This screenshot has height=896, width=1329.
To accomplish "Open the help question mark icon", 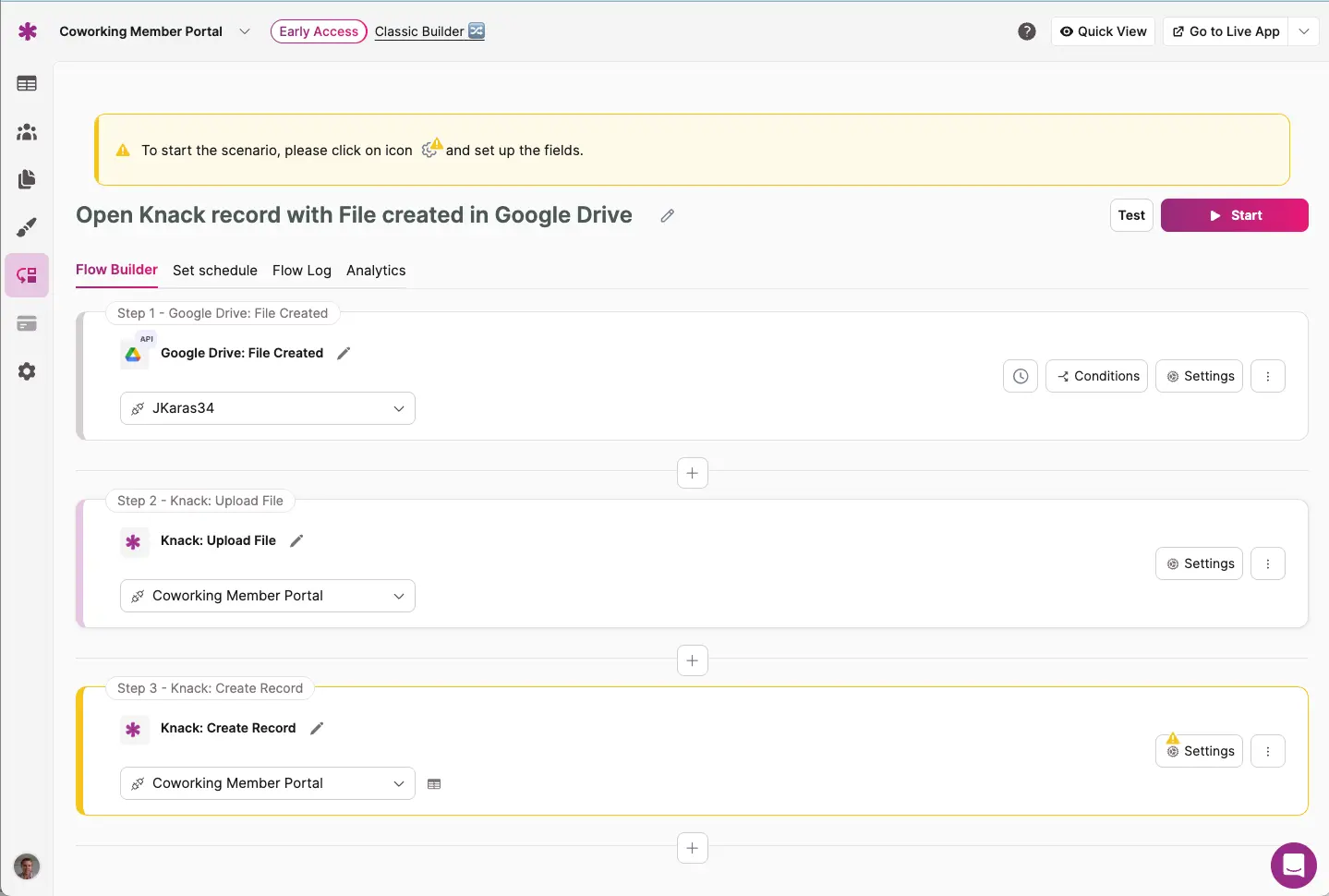I will click(x=1026, y=31).
